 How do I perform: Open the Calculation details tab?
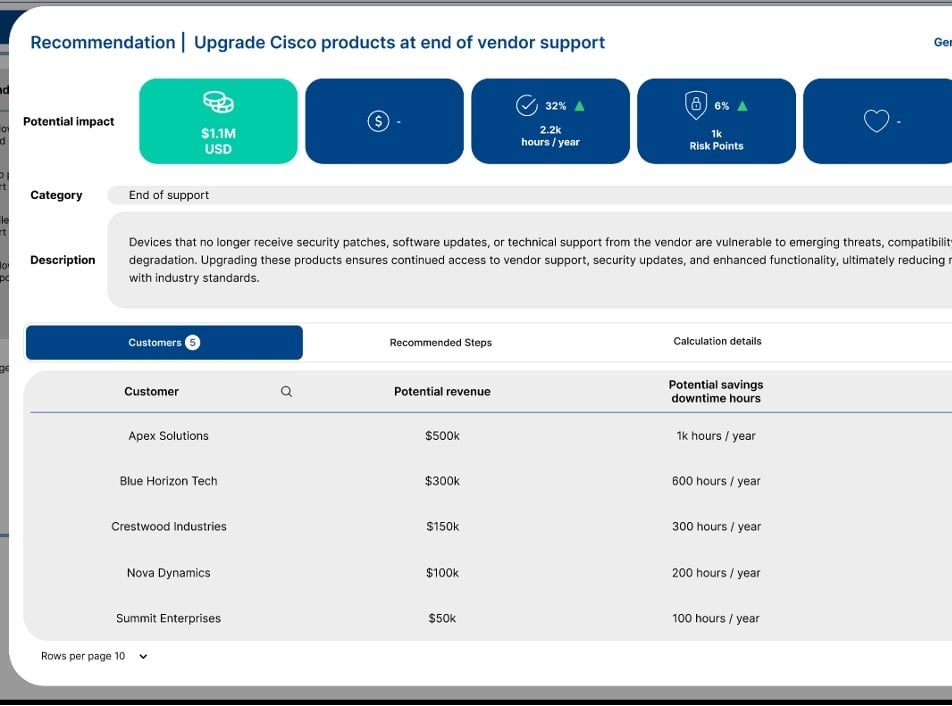click(x=717, y=342)
